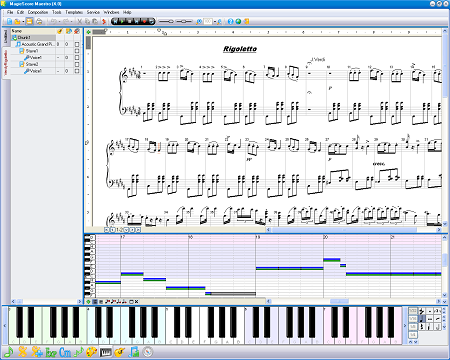Check the box on the Stave1 row
This screenshot has height=360, width=450.
tap(77, 51)
